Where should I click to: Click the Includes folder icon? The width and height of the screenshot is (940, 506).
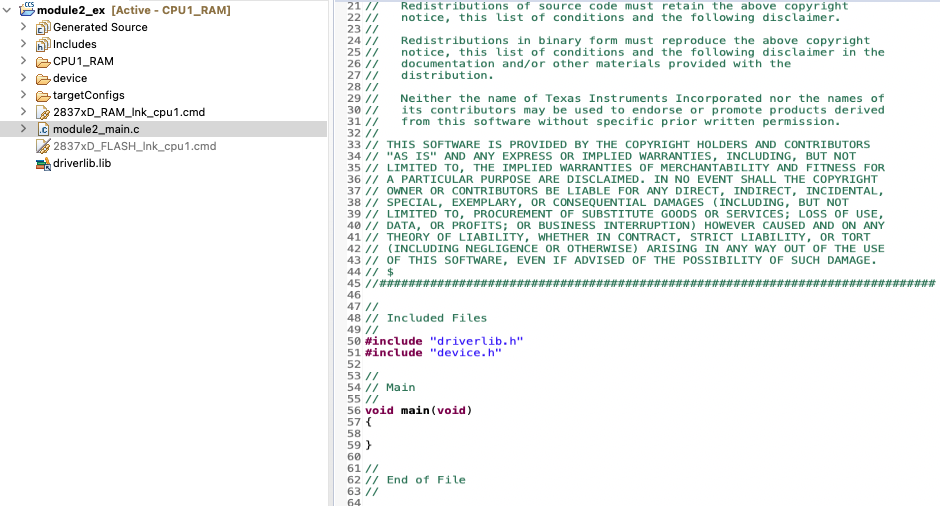coord(43,44)
